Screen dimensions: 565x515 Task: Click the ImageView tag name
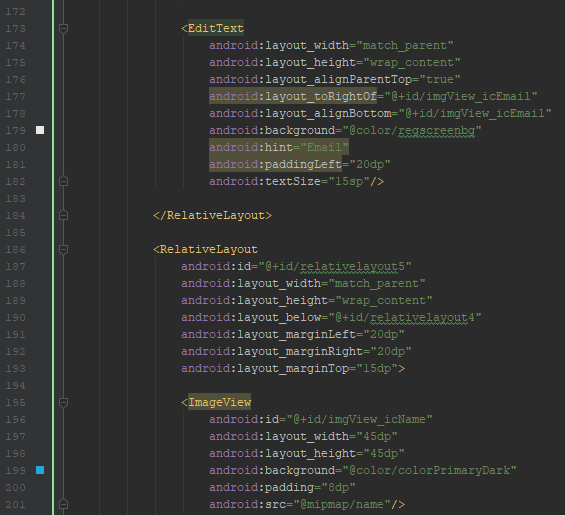[x=219, y=402]
